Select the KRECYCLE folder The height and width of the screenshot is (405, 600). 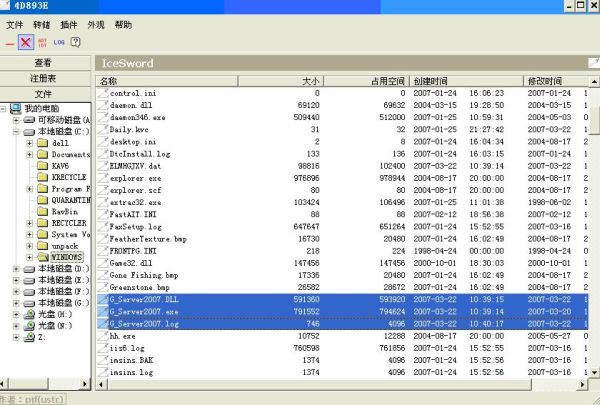pos(69,177)
